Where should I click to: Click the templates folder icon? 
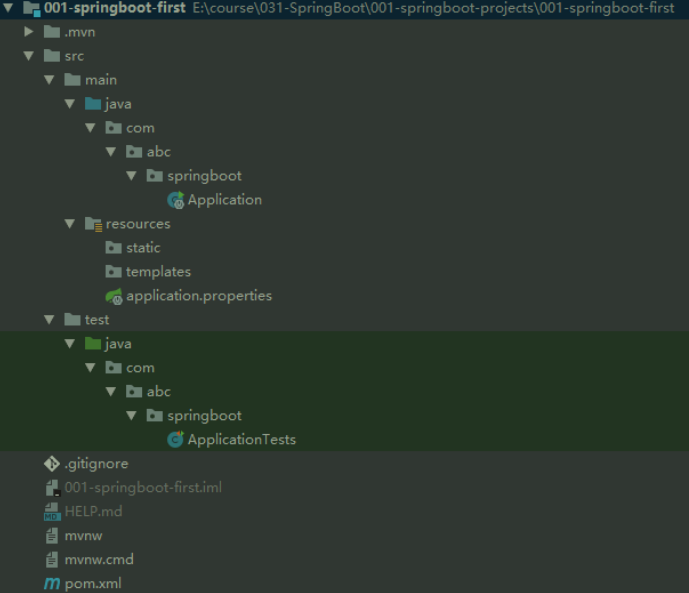113,272
